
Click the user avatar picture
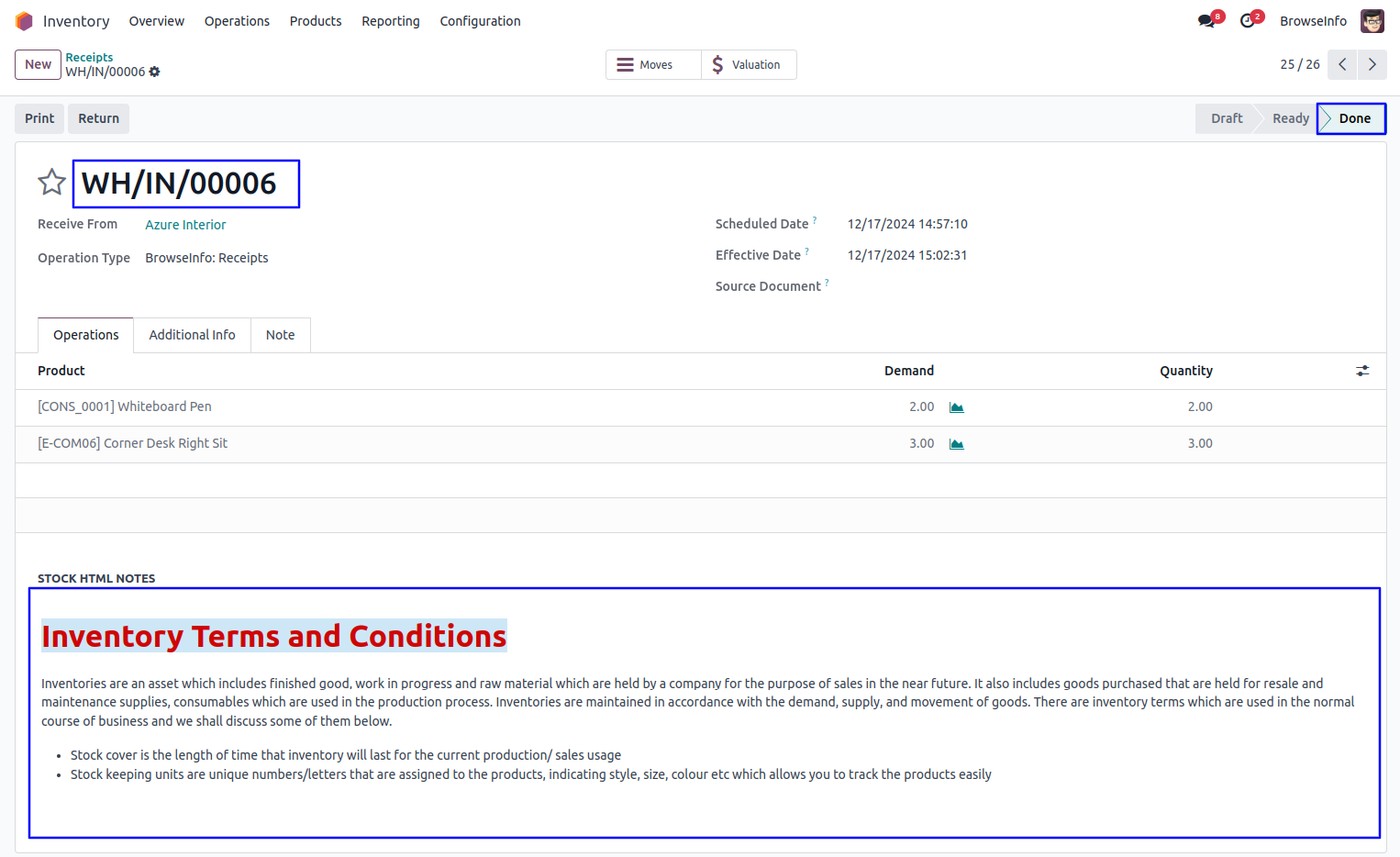point(1372,21)
